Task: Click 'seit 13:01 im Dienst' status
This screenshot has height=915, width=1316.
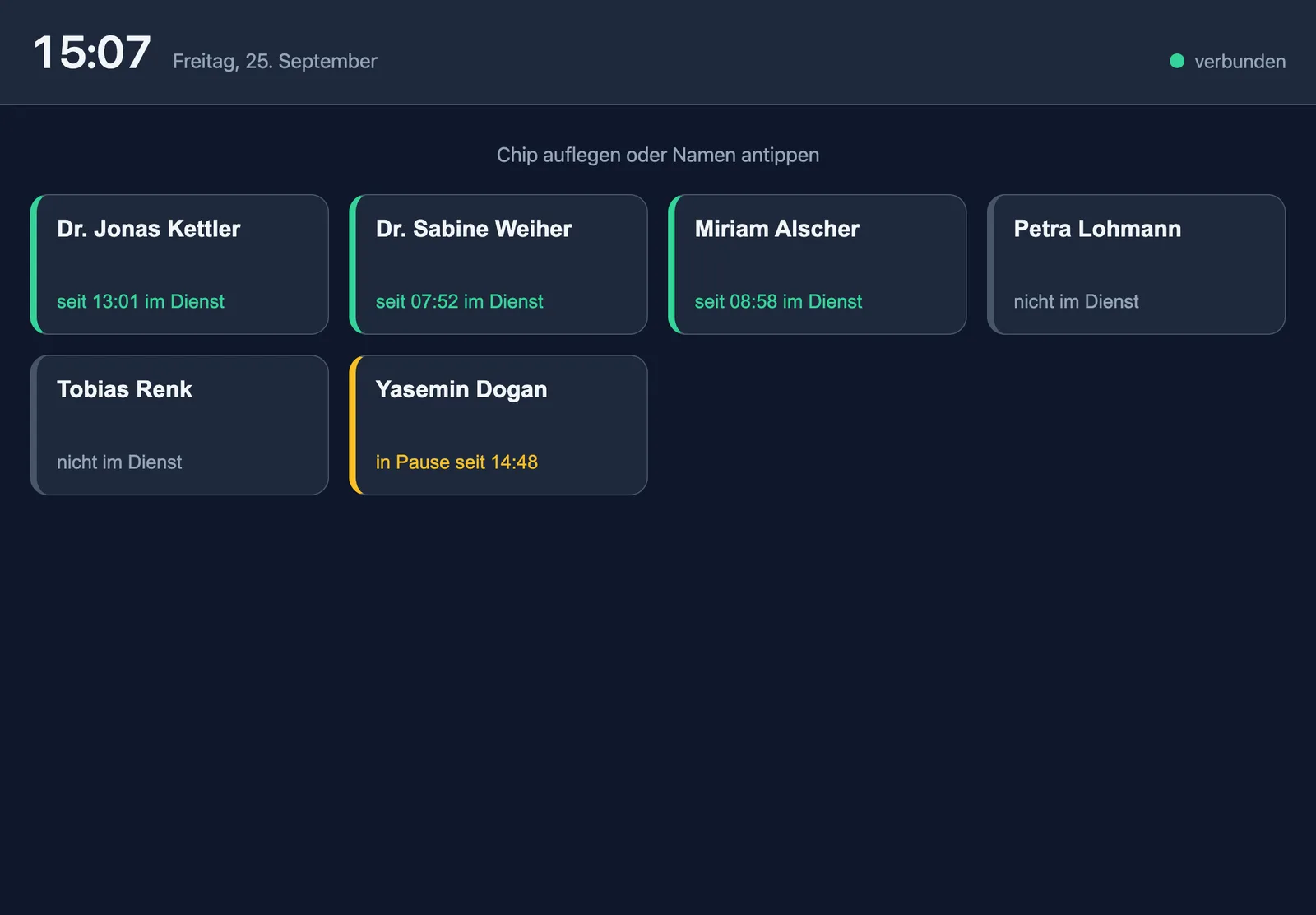Action: [x=141, y=302]
